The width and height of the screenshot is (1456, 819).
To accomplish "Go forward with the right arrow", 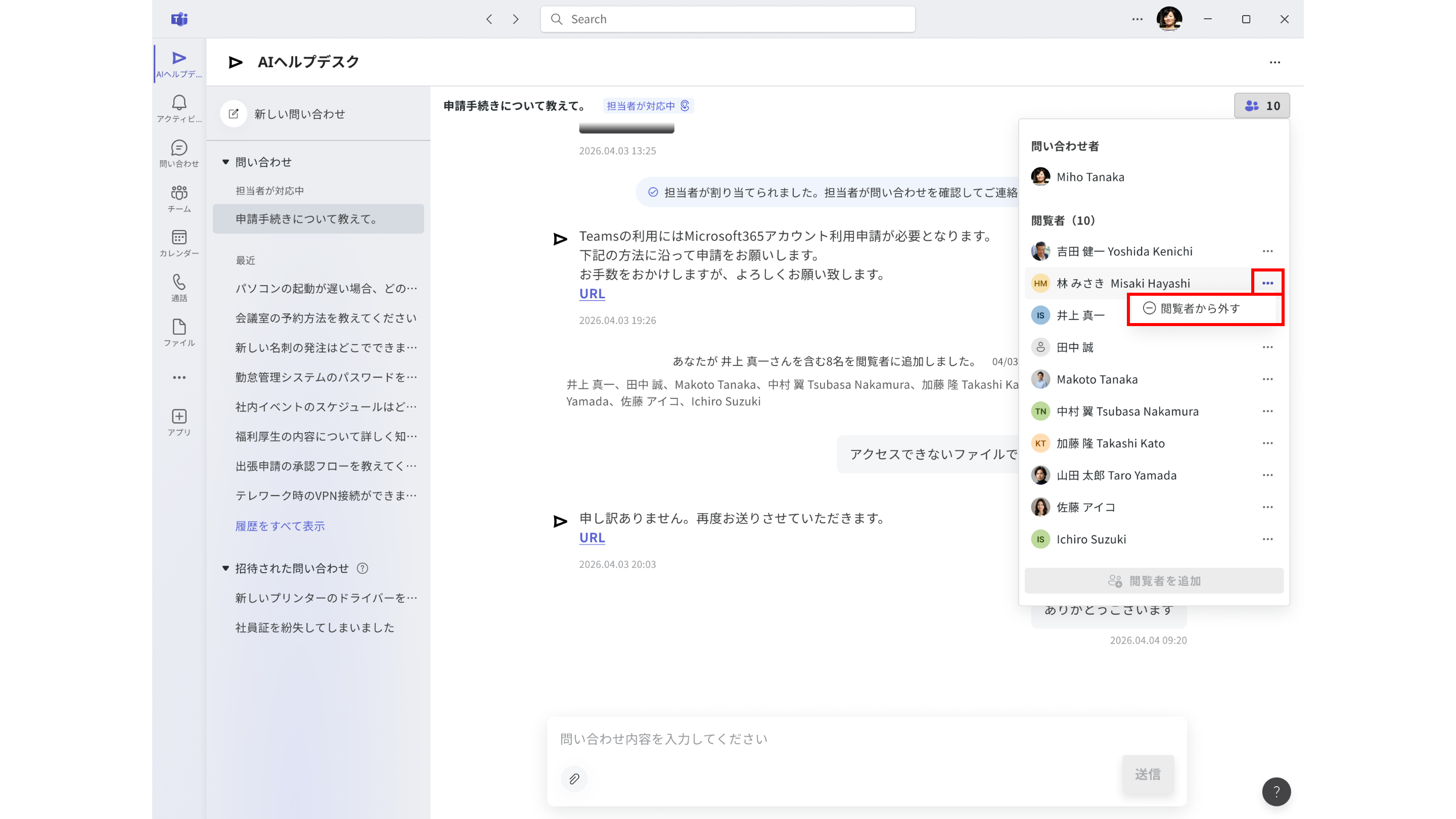I will pos(516,19).
